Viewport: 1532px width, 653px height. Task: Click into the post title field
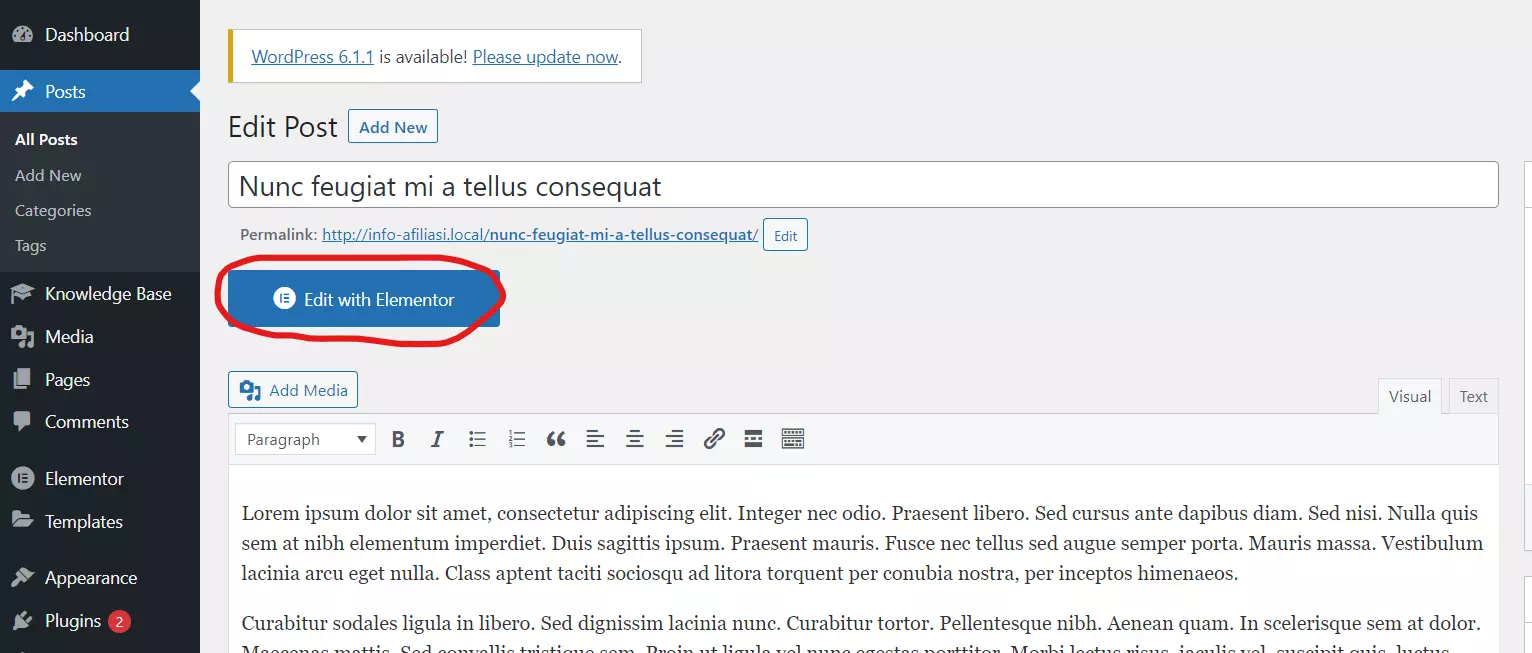pos(863,185)
